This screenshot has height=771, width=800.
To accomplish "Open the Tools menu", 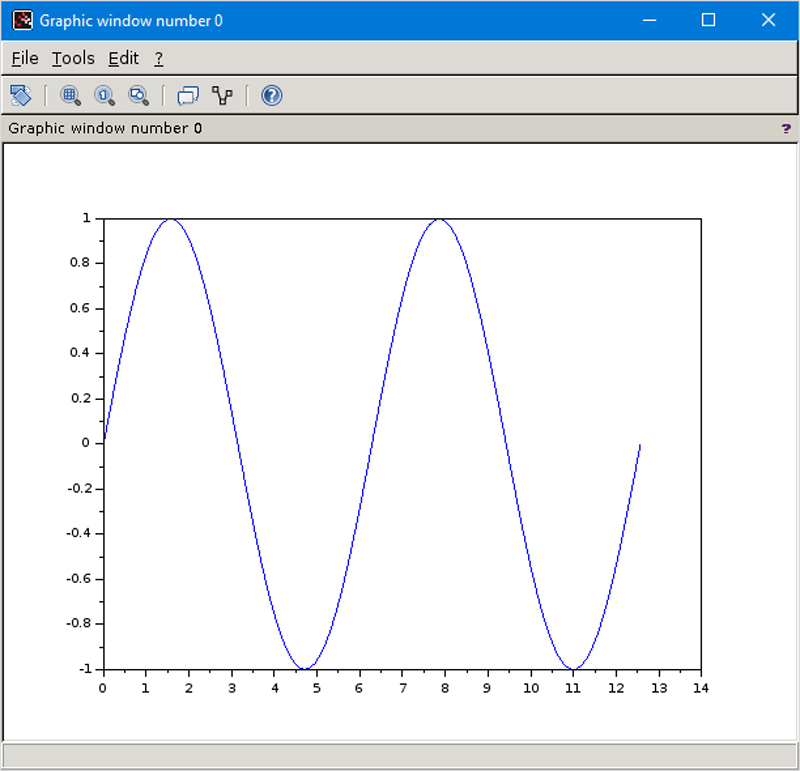I will coord(71,58).
